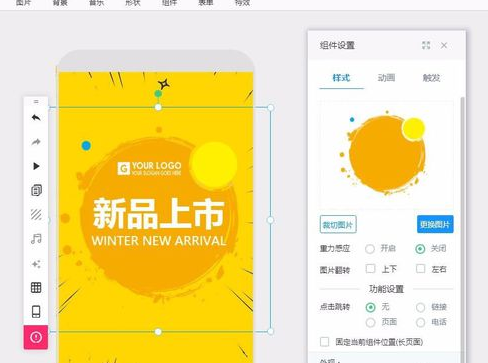The width and height of the screenshot is (488, 363).
Task: Click the 更换图片 button
Action: coord(435,224)
